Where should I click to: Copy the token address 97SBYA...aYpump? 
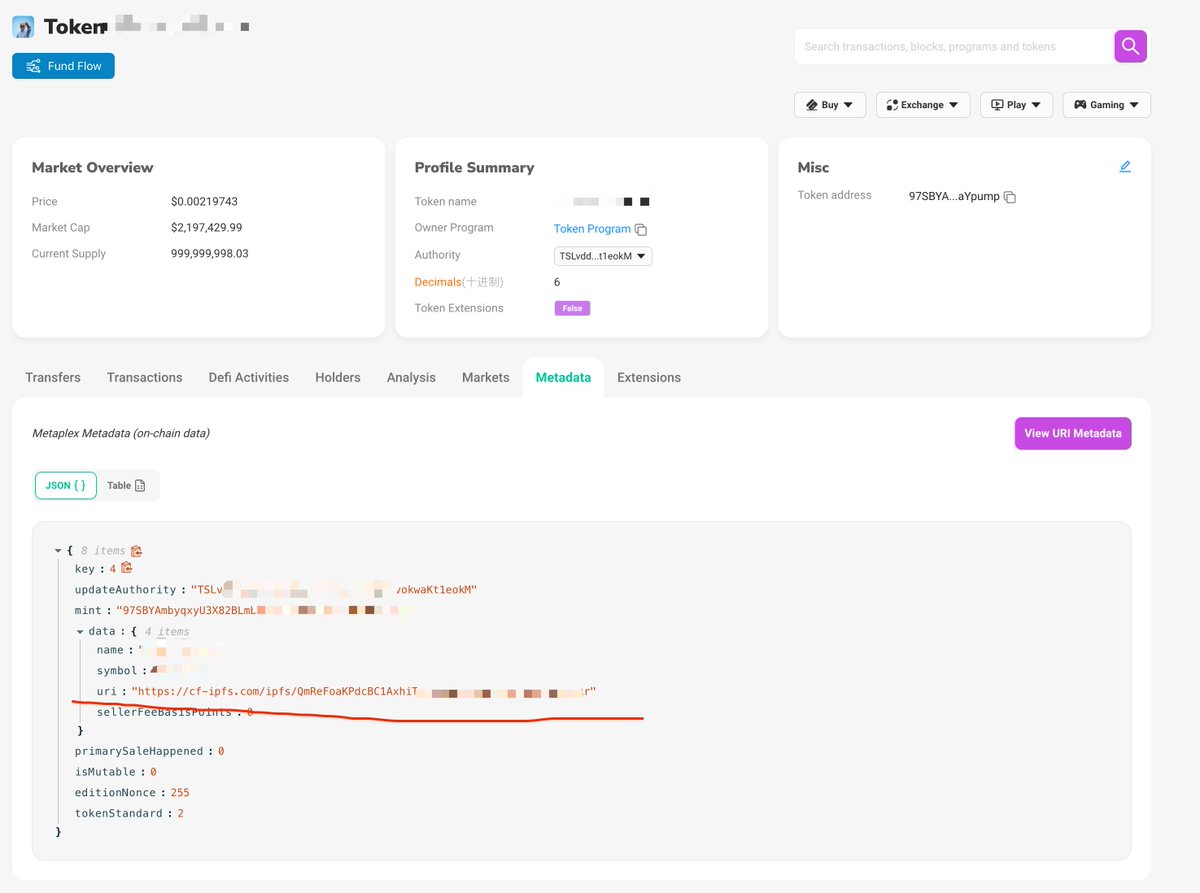1010,198
